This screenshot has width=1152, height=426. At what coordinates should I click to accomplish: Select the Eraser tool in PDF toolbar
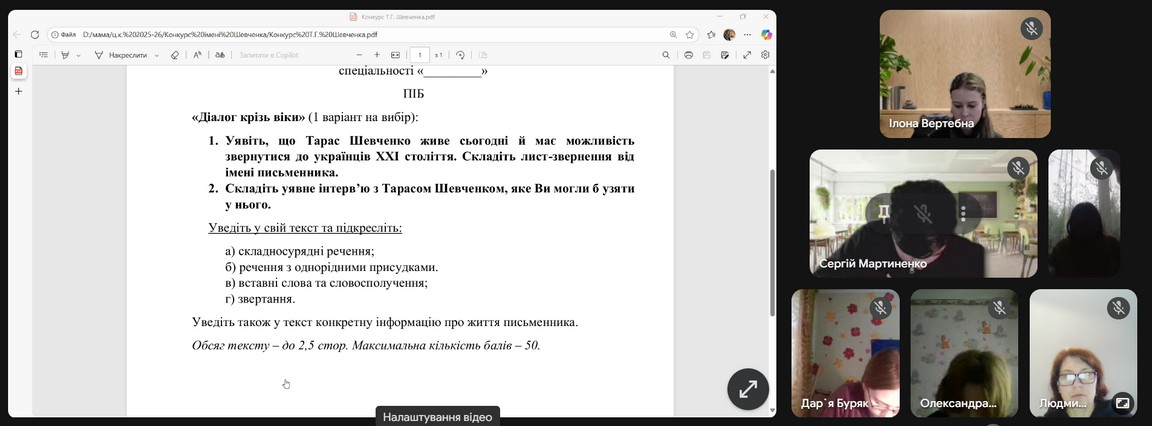(175, 55)
